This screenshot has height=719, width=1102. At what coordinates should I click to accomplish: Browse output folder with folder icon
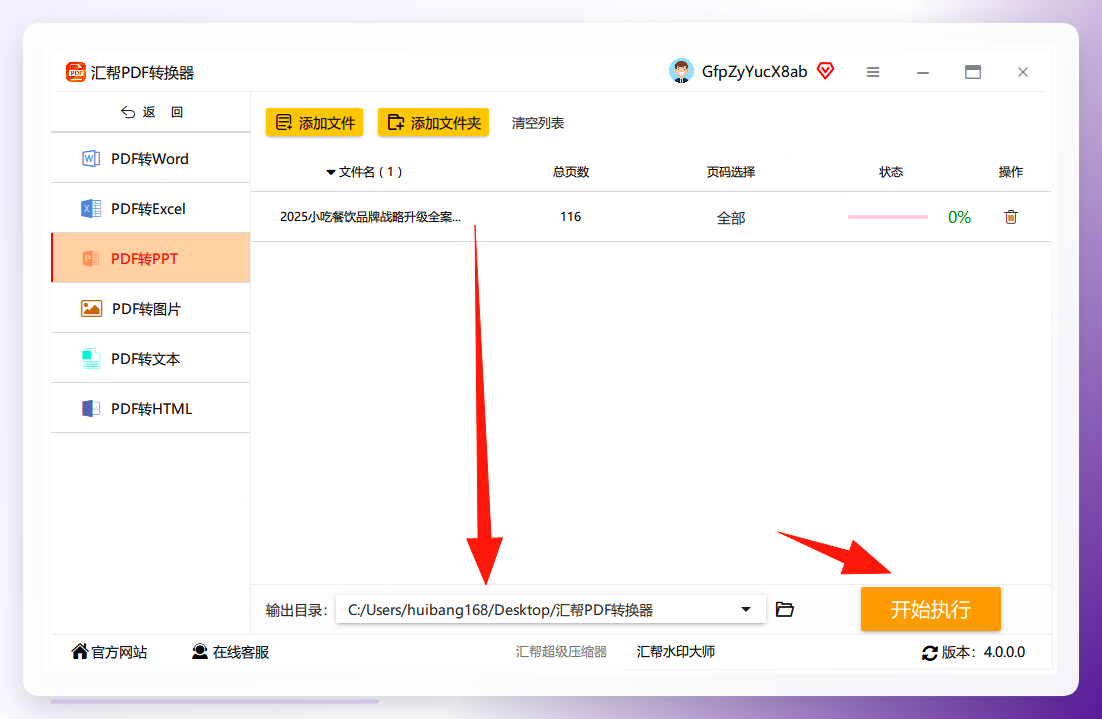pyautogui.click(x=784, y=609)
